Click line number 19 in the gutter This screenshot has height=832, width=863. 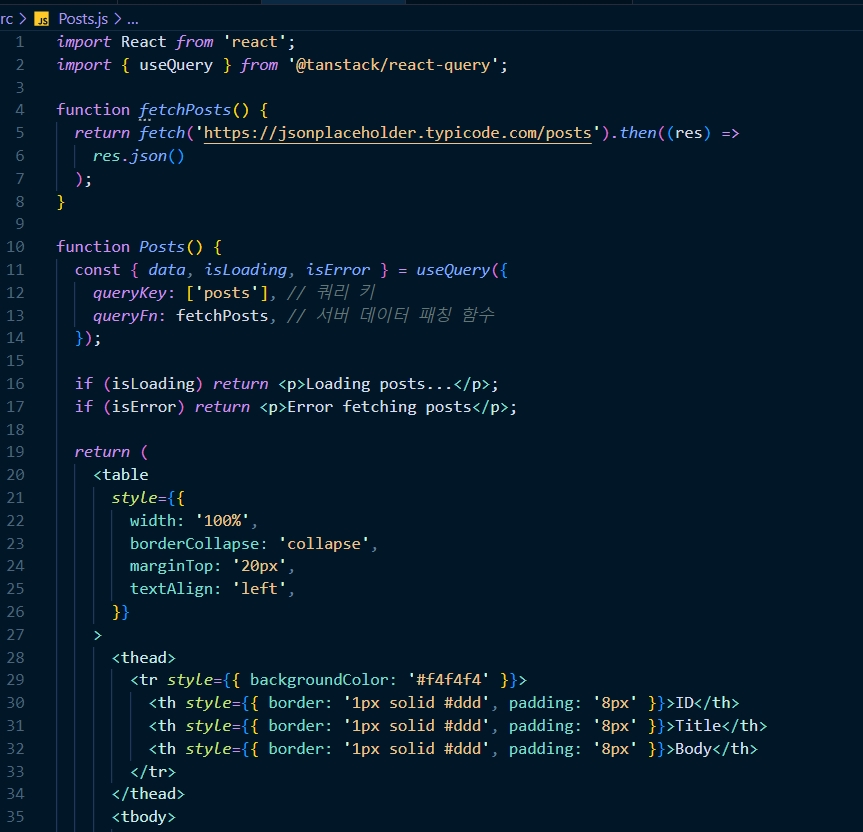pyautogui.click(x=15, y=452)
